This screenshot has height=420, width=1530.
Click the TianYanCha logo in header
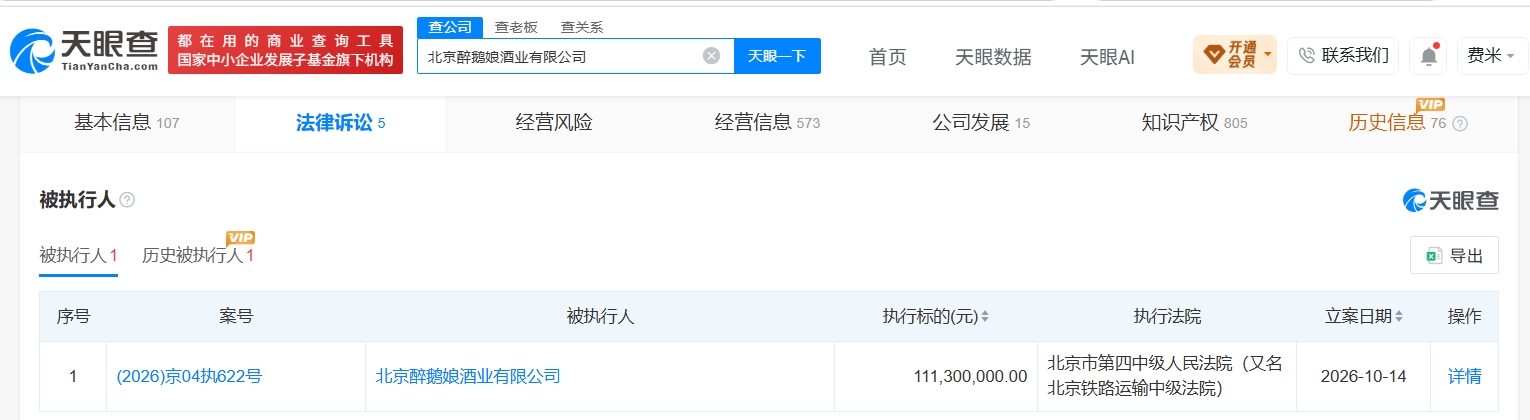(84, 51)
